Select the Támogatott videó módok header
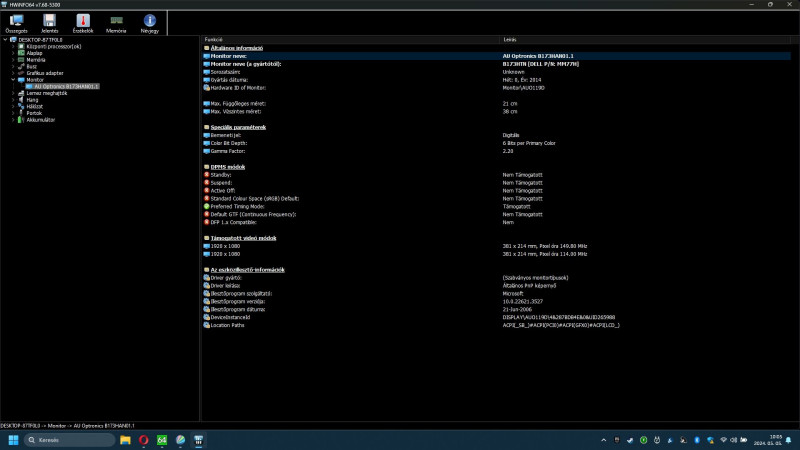The width and height of the screenshot is (800, 450). 243,238
